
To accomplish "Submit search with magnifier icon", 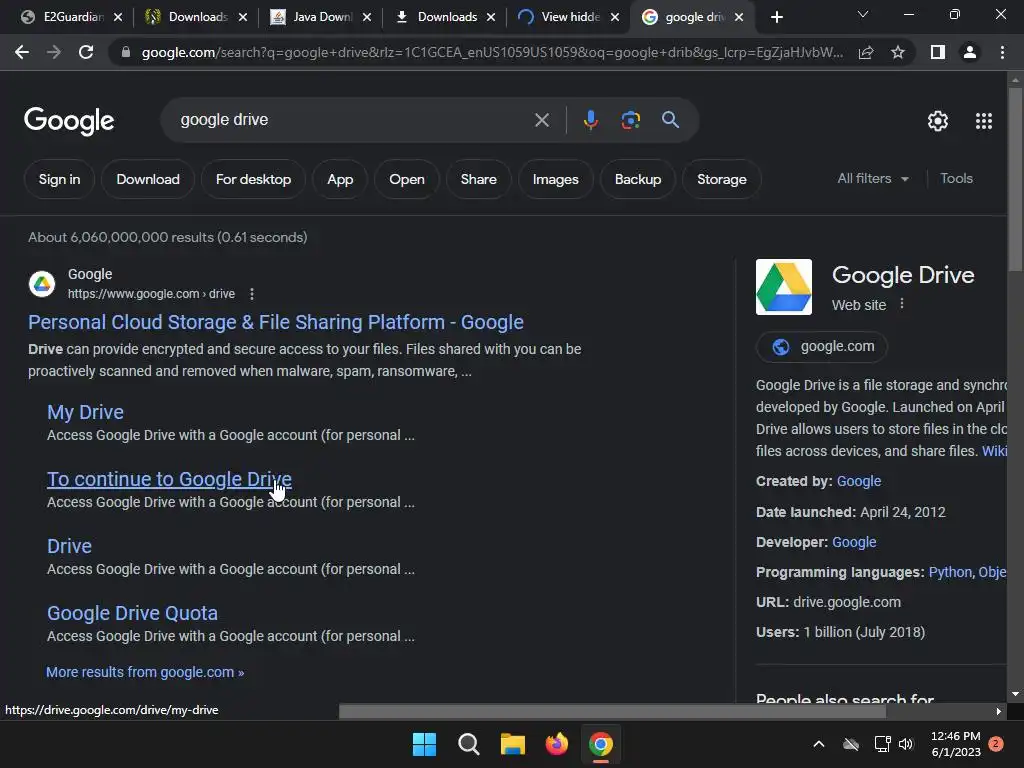I will coord(670,120).
